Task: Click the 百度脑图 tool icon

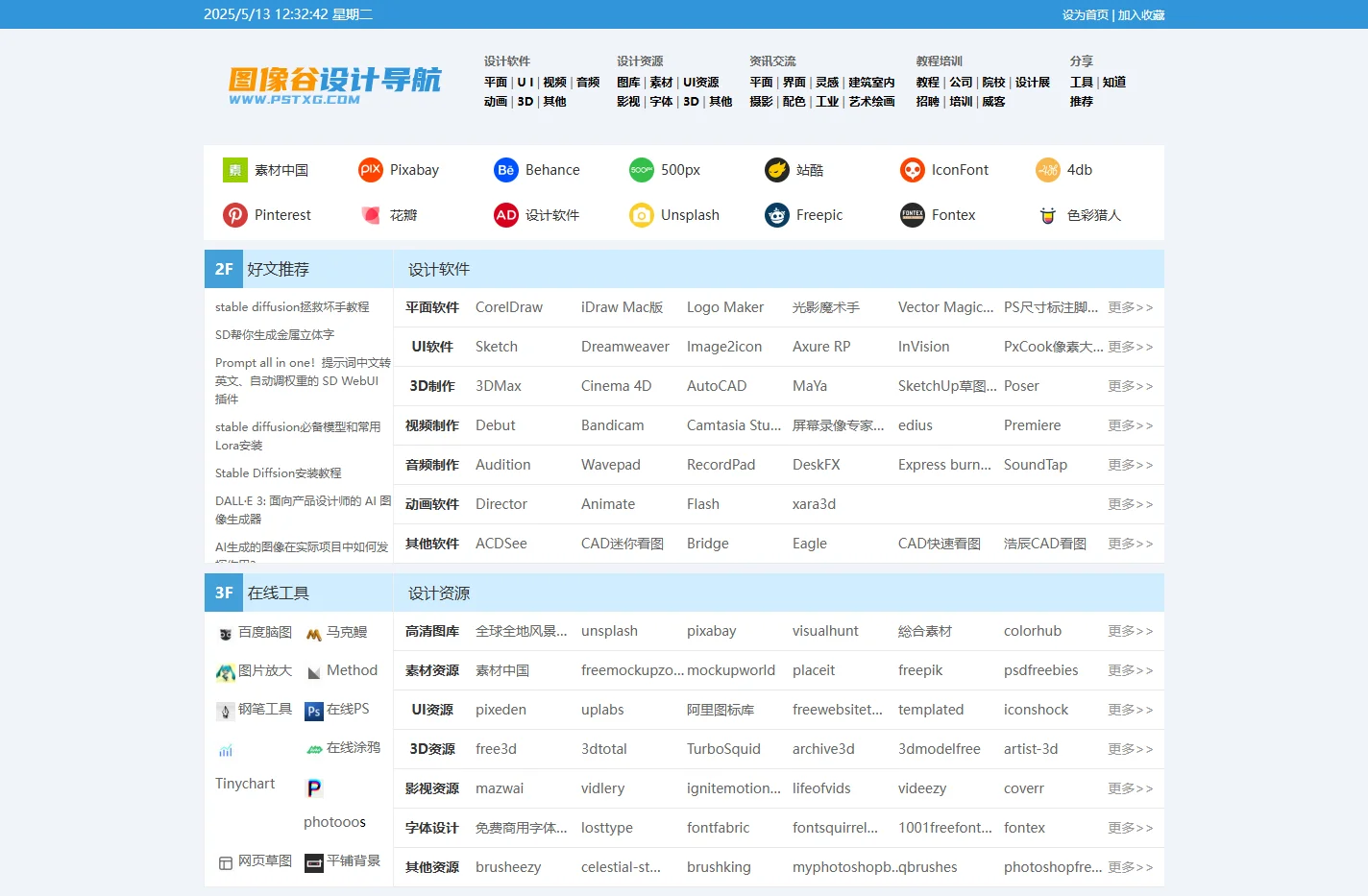Action: point(226,634)
